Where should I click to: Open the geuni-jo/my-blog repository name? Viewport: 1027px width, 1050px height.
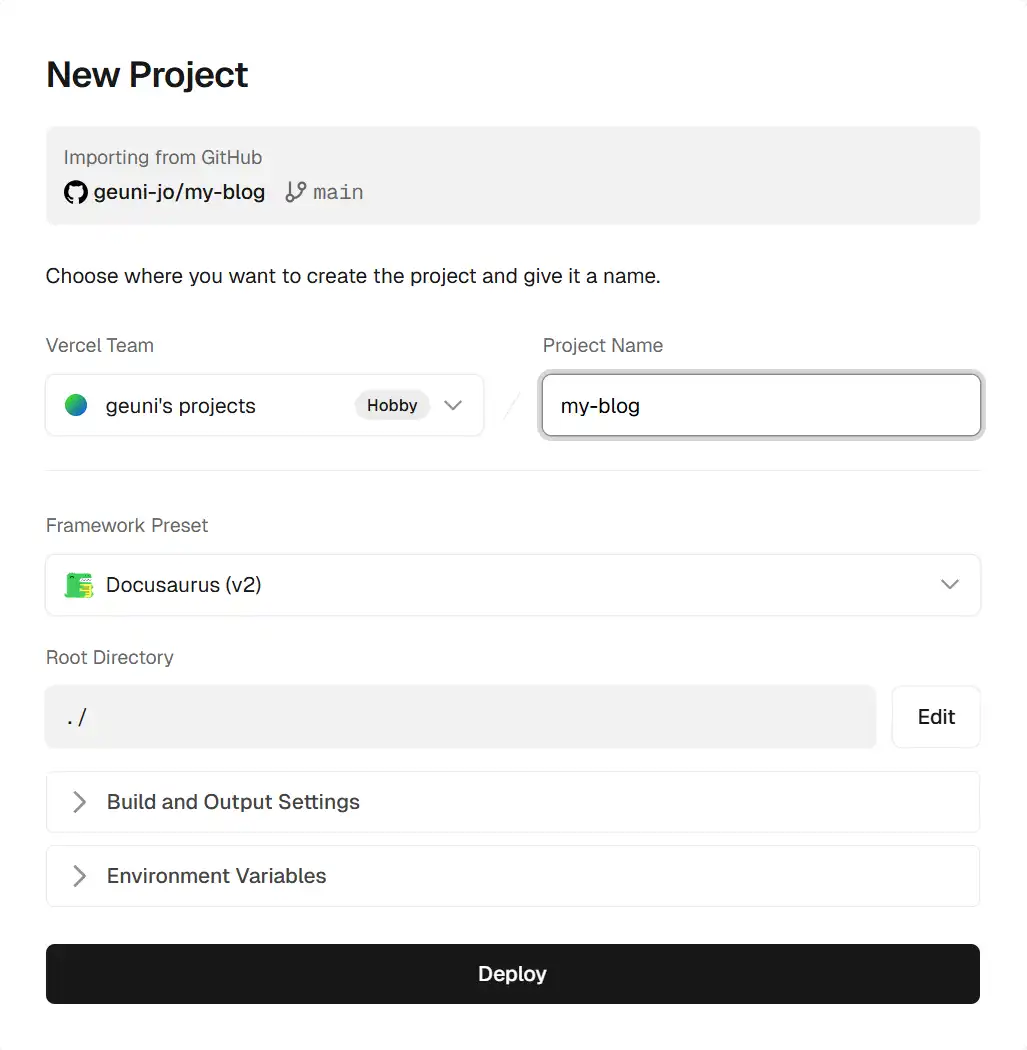click(179, 192)
